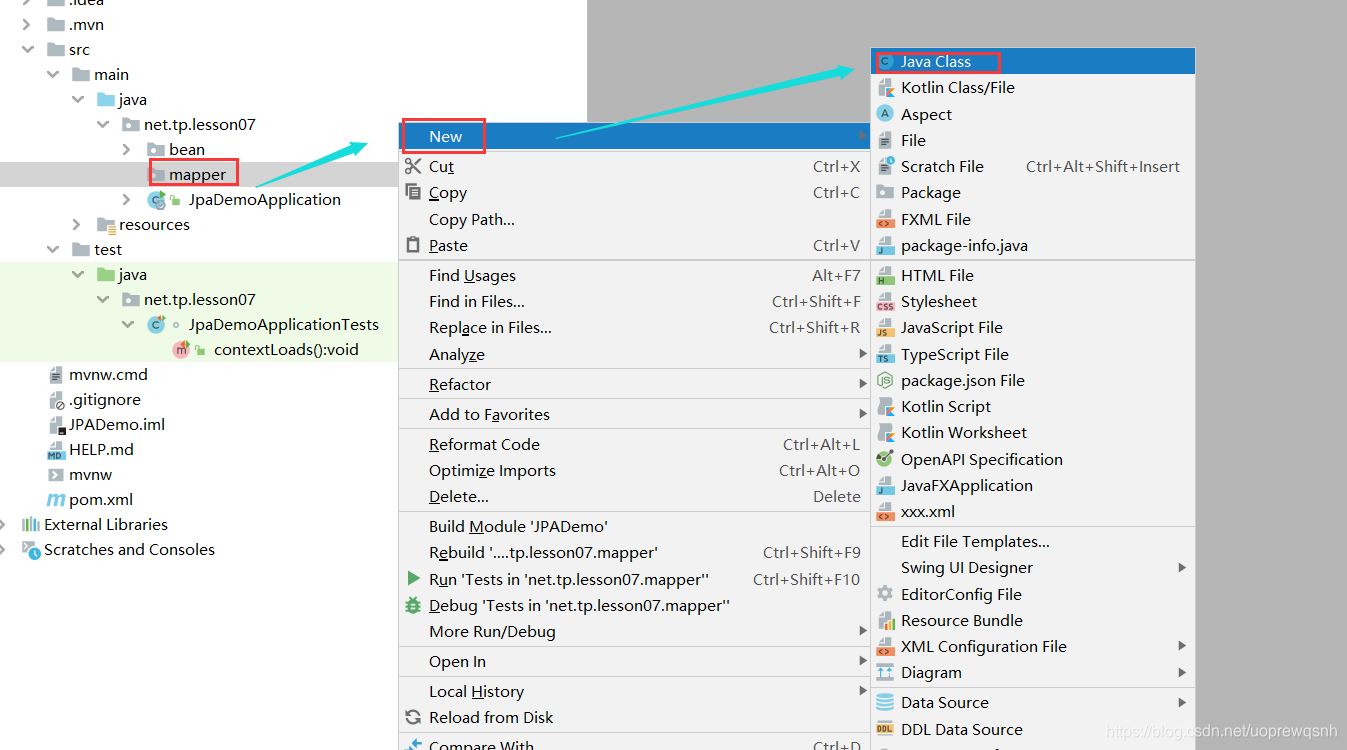
Task: Select .gitignore file
Action: 105,400
